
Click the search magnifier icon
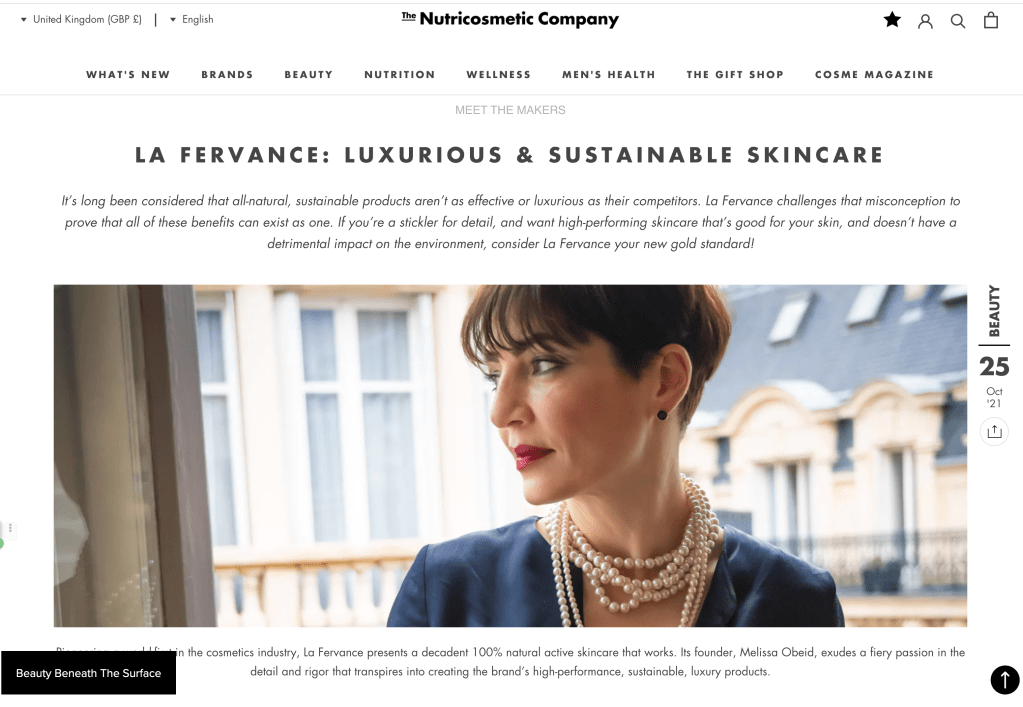tap(958, 22)
